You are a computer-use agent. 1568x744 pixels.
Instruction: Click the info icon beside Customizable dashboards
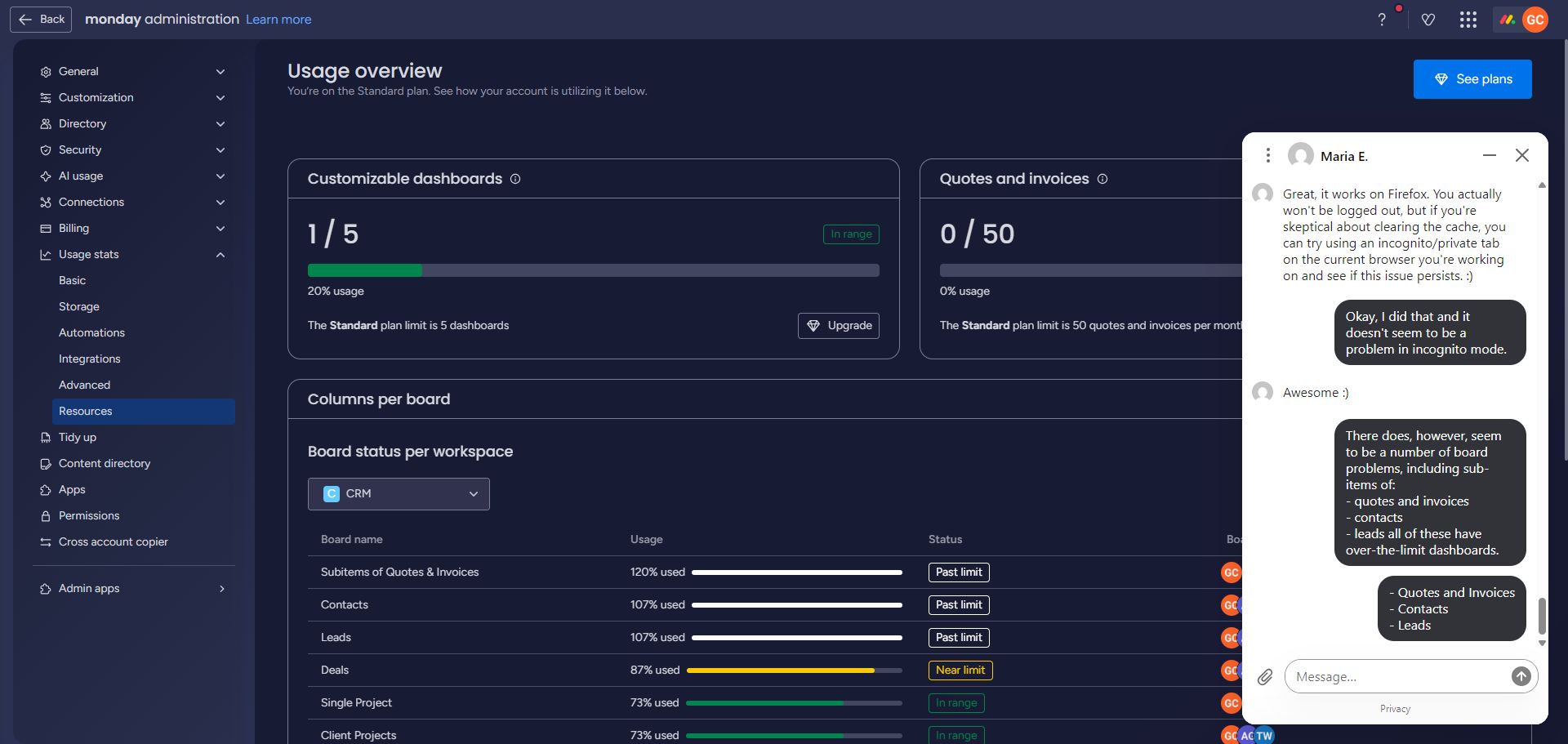coord(515,179)
